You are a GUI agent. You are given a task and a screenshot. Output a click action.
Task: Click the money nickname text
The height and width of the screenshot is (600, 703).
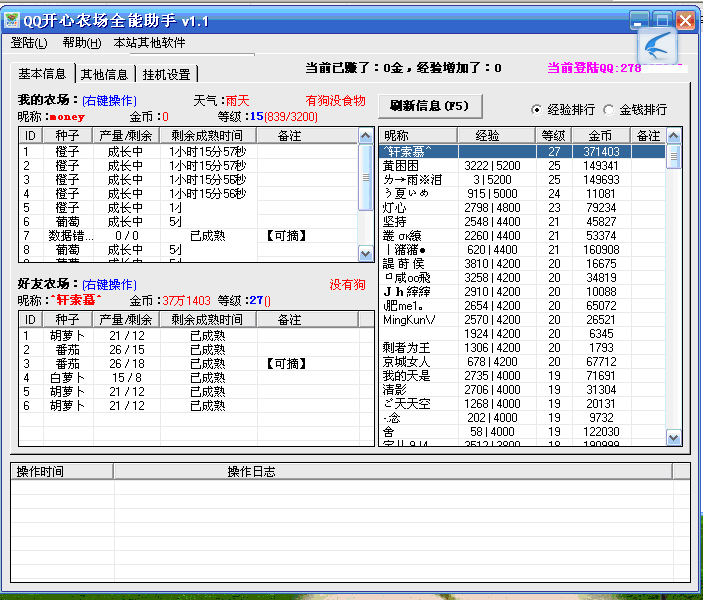pos(67,117)
